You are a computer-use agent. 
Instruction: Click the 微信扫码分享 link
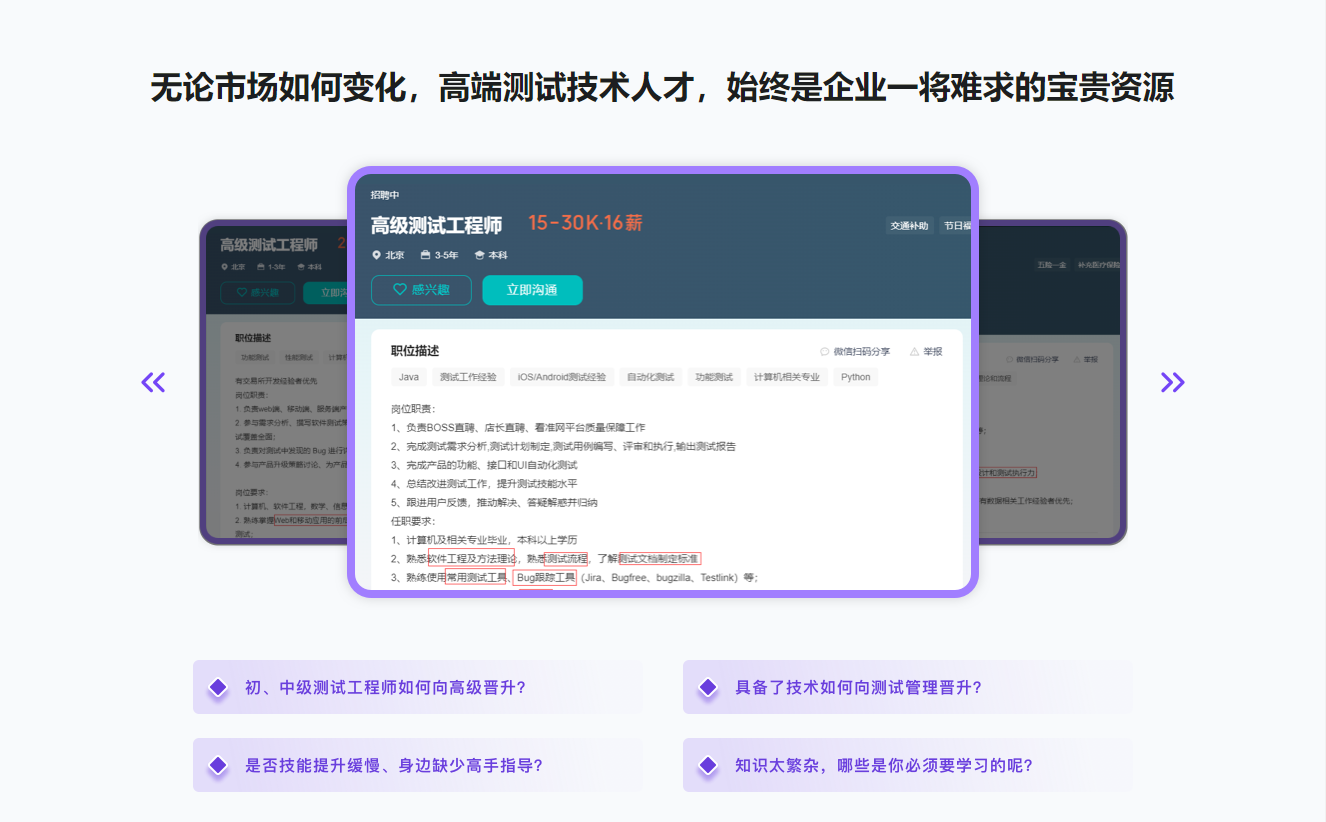pos(861,352)
